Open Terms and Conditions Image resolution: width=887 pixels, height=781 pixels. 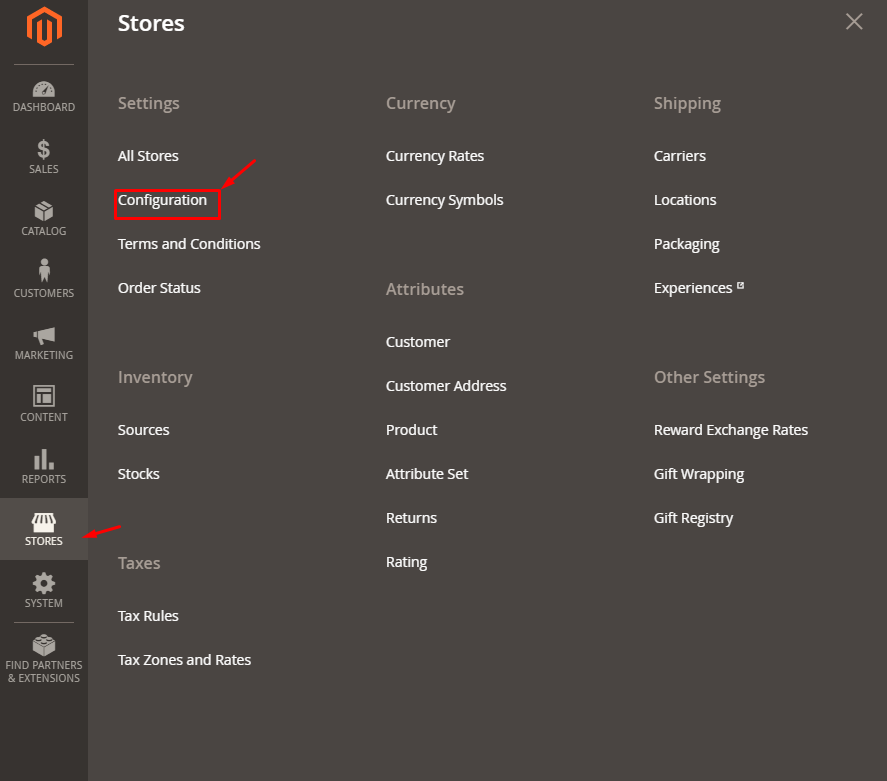(x=189, y=244)
